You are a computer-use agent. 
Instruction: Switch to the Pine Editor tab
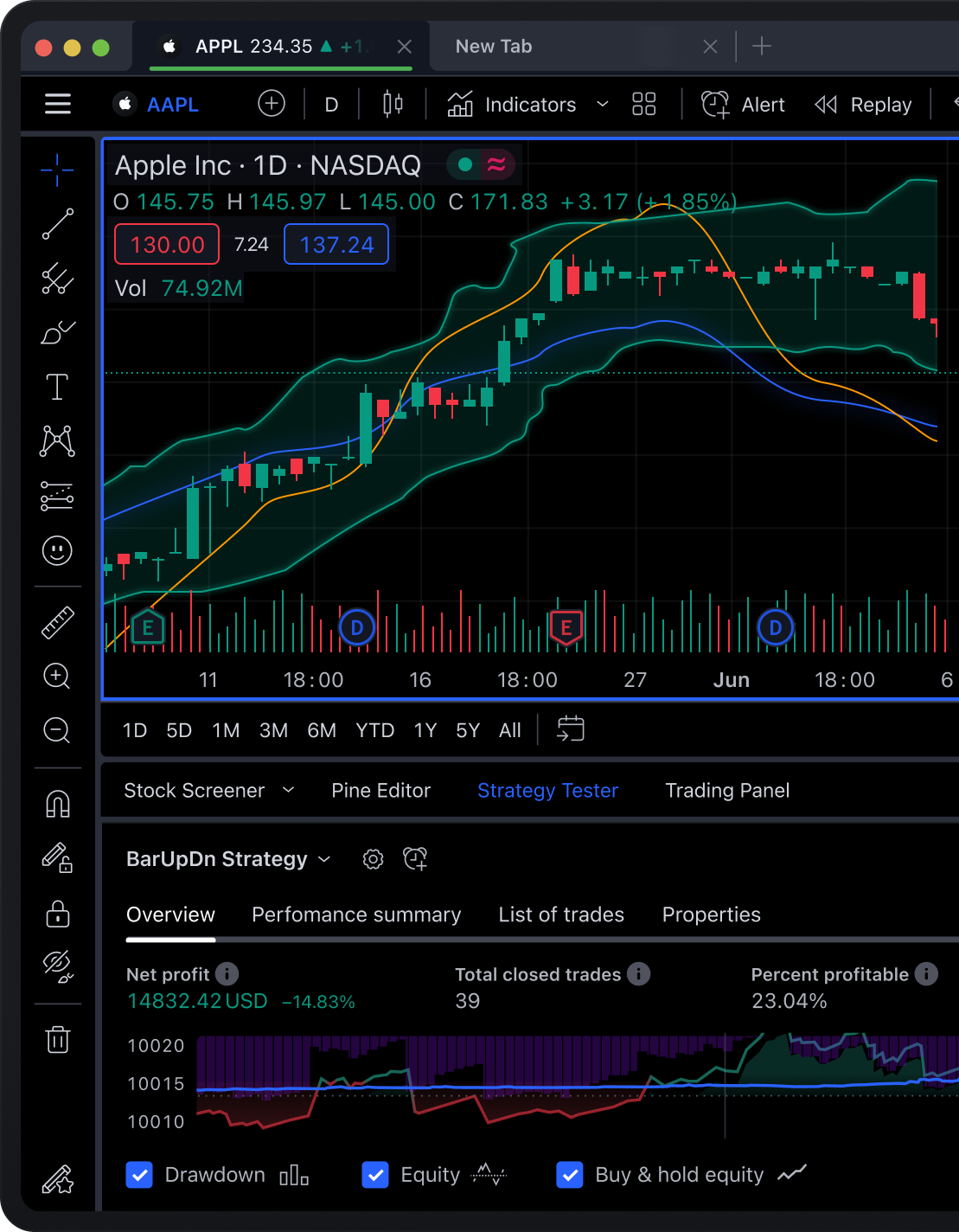pyautogui.click(x=381, y=790)
